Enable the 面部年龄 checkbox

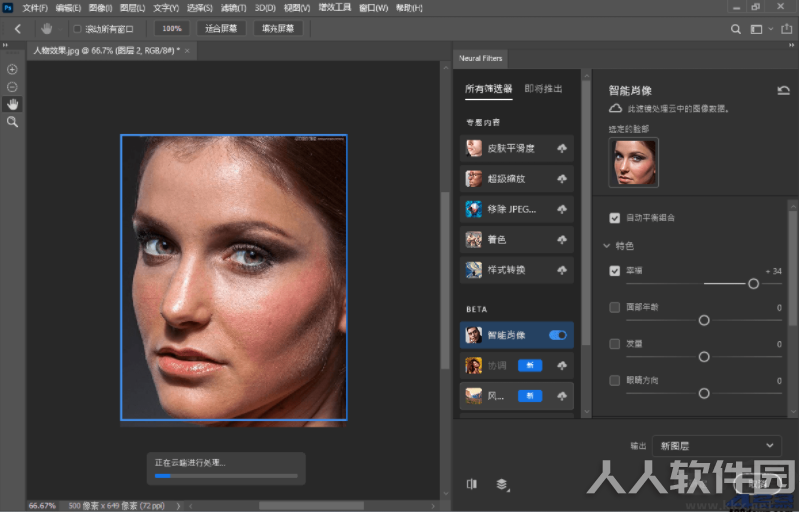[x=615, y=308]
